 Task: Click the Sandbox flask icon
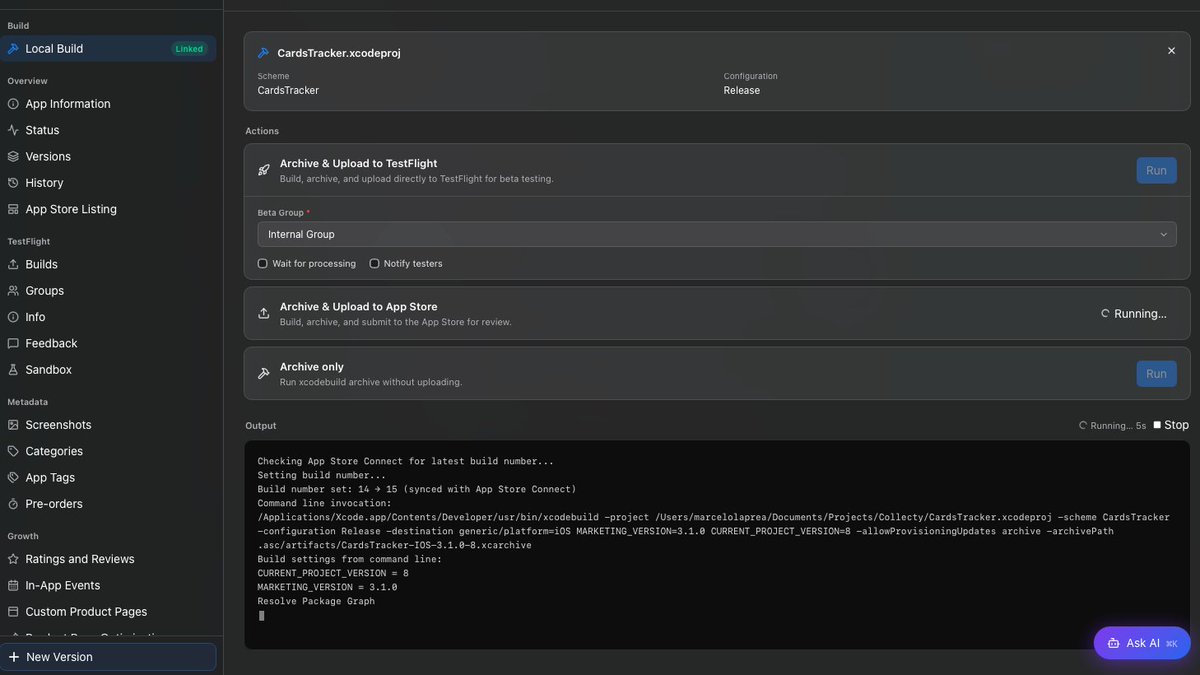13,369
